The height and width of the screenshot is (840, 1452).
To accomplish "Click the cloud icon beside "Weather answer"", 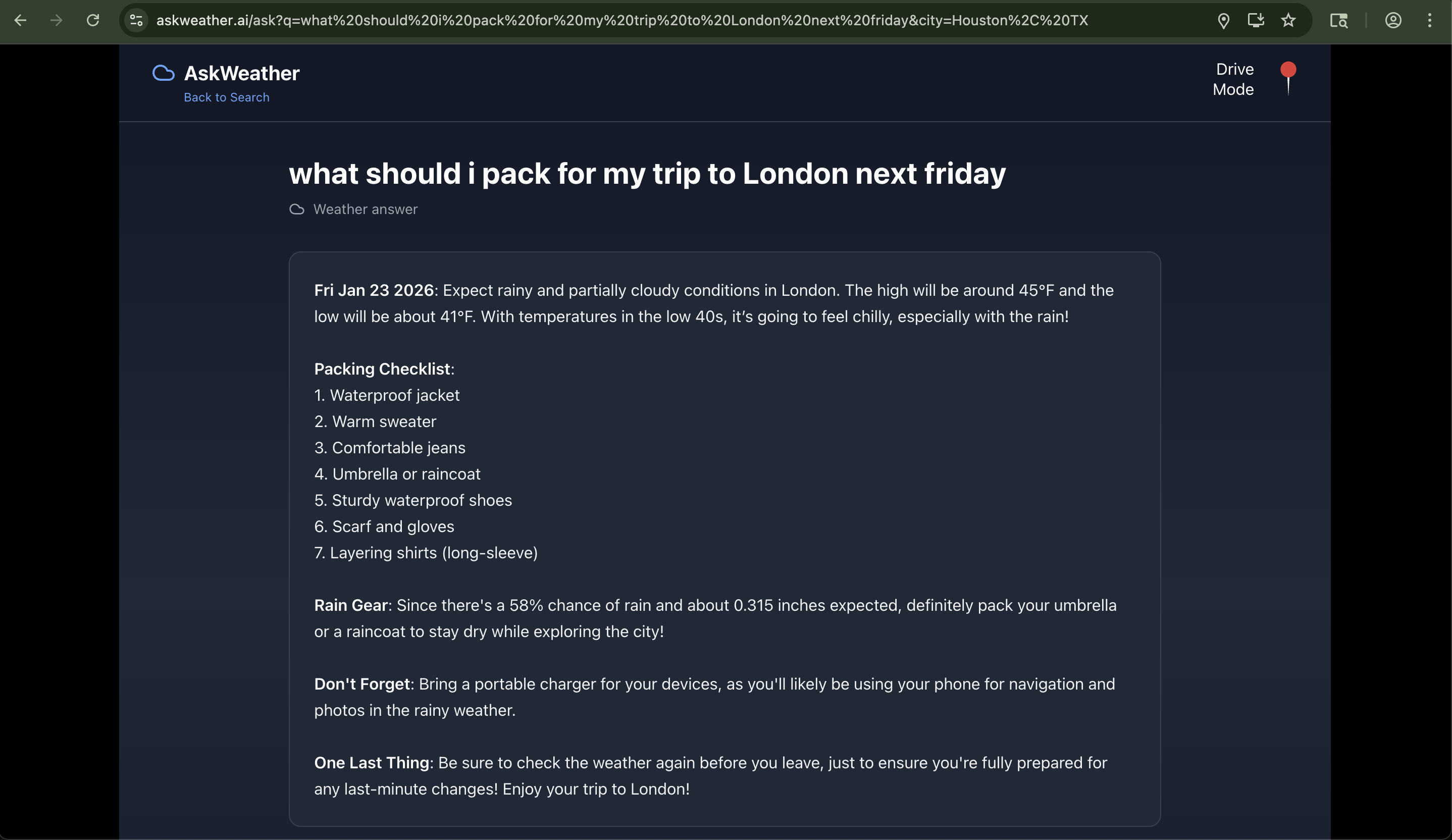I will click(x=297, y=209).
